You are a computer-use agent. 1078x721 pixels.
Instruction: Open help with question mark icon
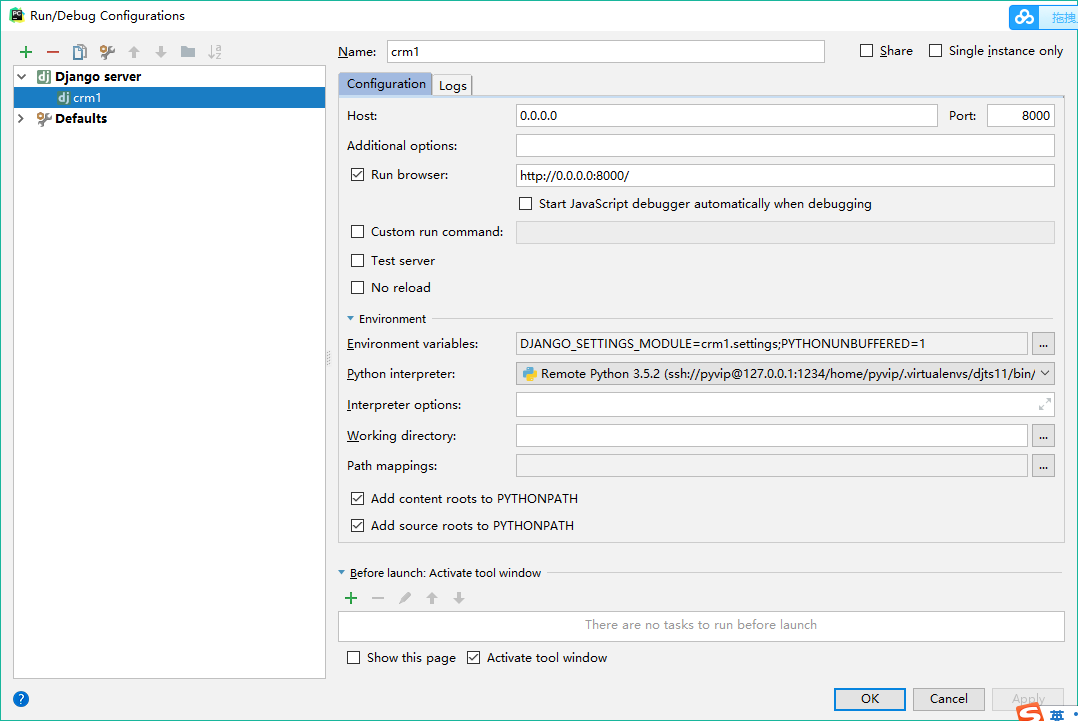(x=21, y=699)
